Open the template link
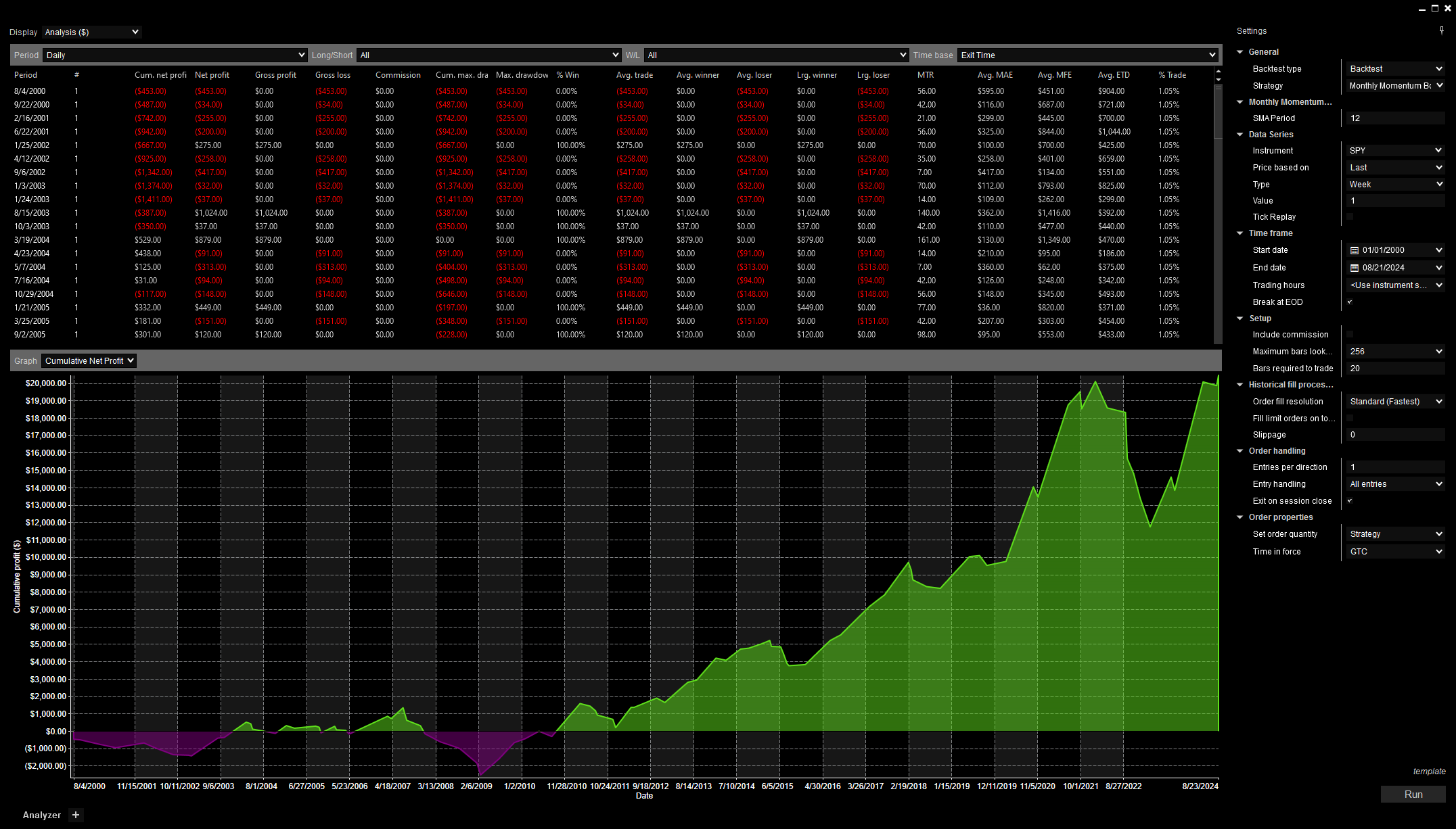Screen dimensions: 1456x829 click(x=1429, y=772)
